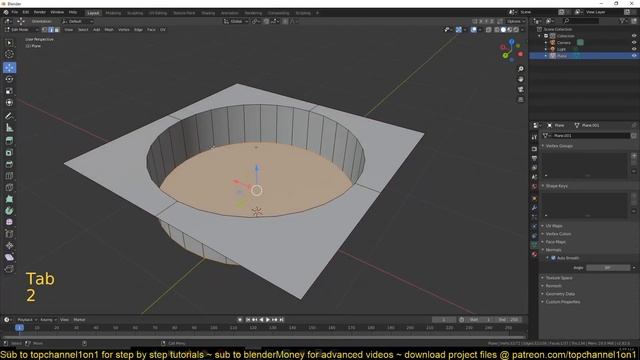Toggle the Auto Smooth checkbox
Image resolution: width=640 pixels, height=360 pixels.
click(553, 258)
